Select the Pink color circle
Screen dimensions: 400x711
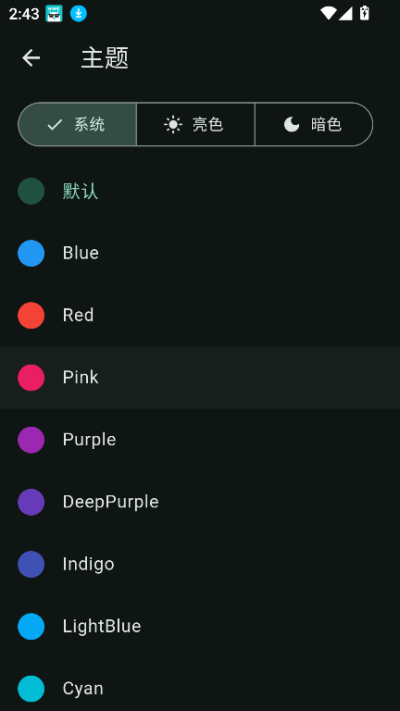click(x=31, y=378)
